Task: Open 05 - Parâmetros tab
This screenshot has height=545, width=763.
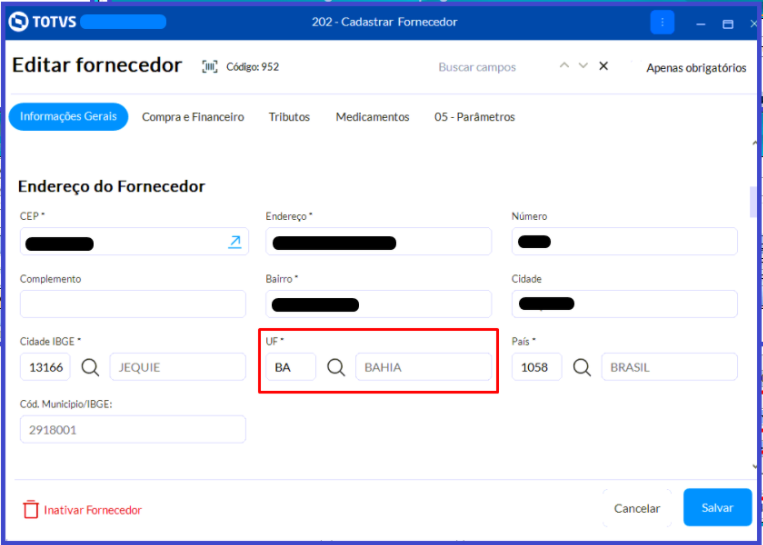Action: [474, 117]
